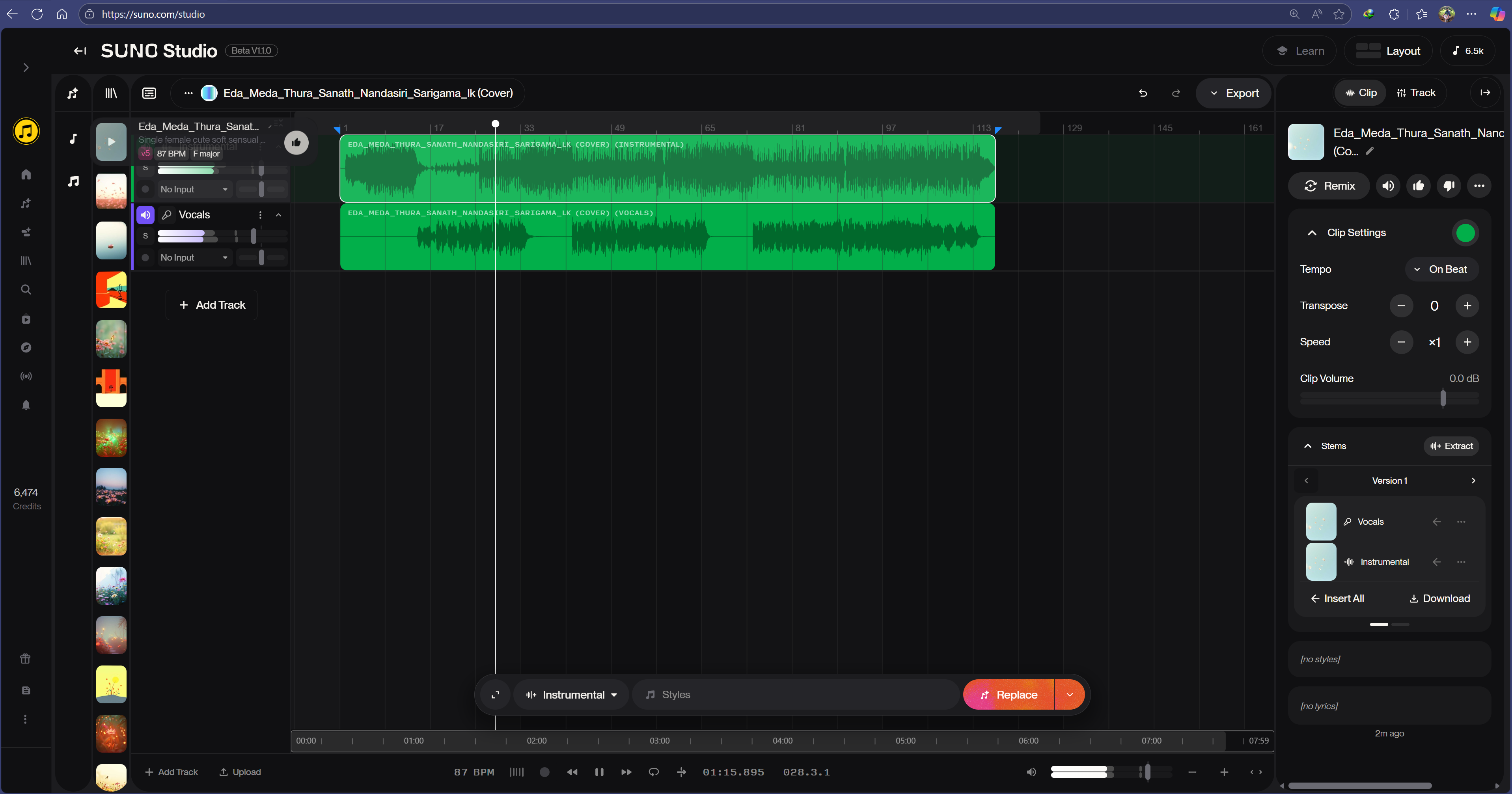This screenshot has width=1512, height=794.
Task: Toggle the green Clip Settings enable dot
Action: 1465,233
